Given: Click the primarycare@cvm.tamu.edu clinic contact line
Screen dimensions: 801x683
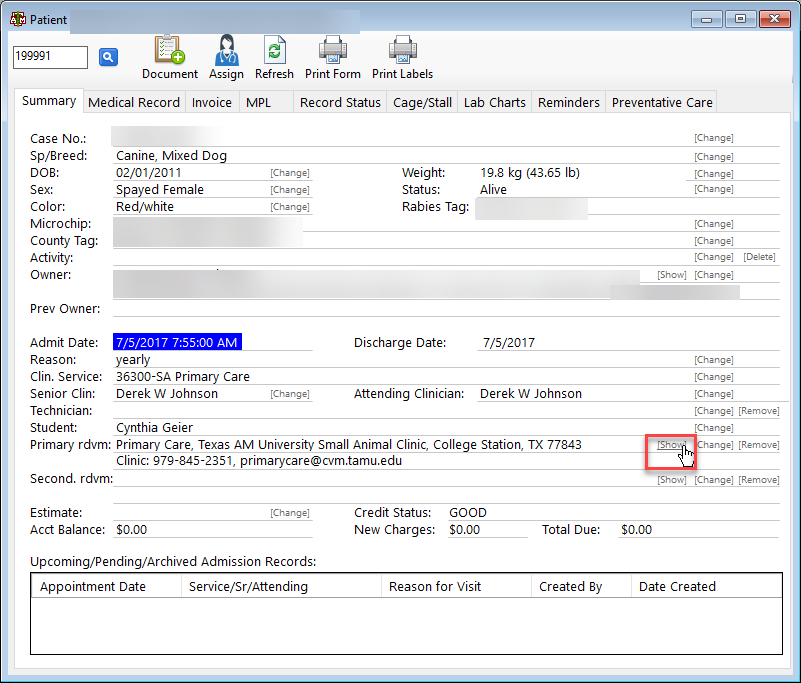Looking at the screenshot, I should (x=259, y=461).
